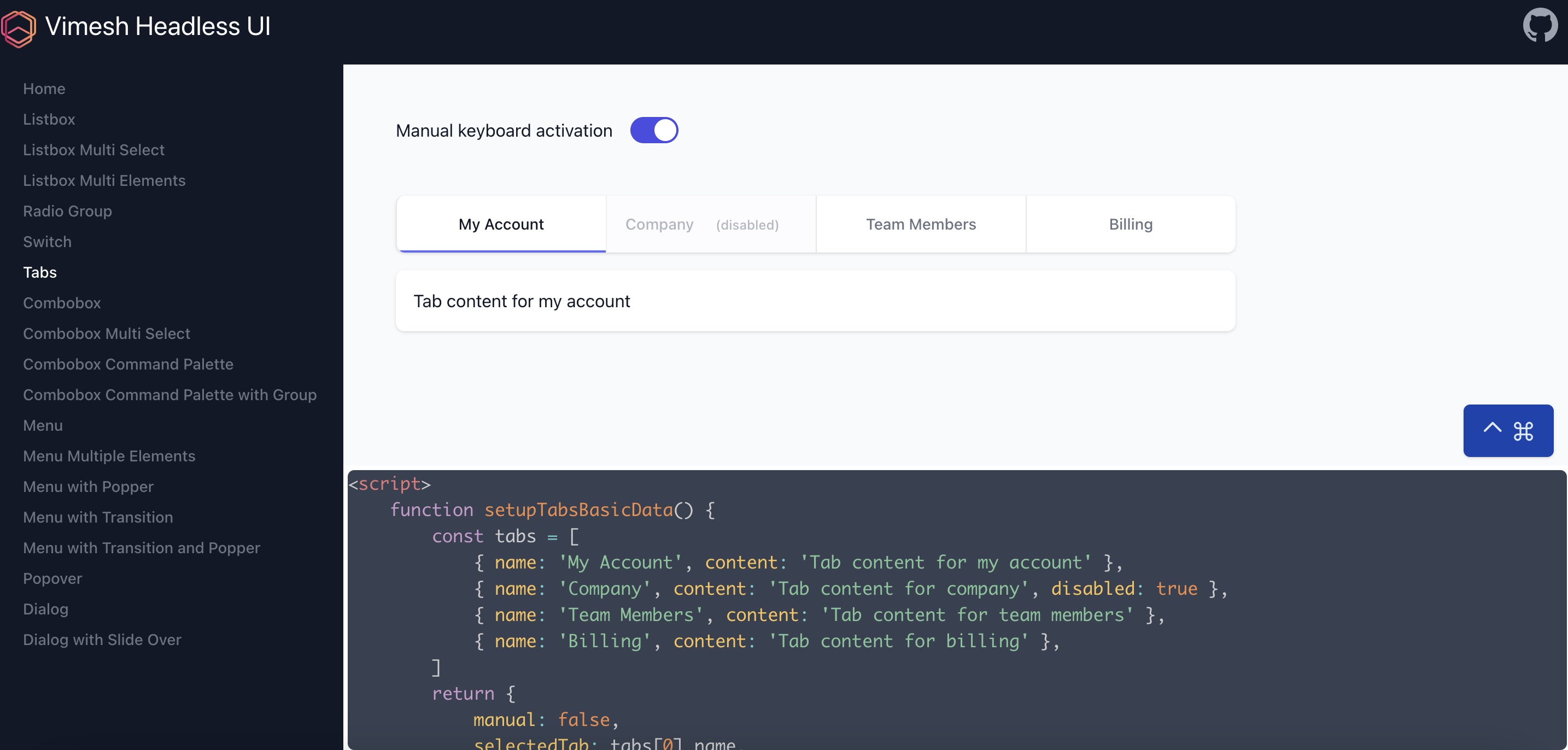Open the Billing tab
The image size is (1568, 750).
tap(1130, 224)
